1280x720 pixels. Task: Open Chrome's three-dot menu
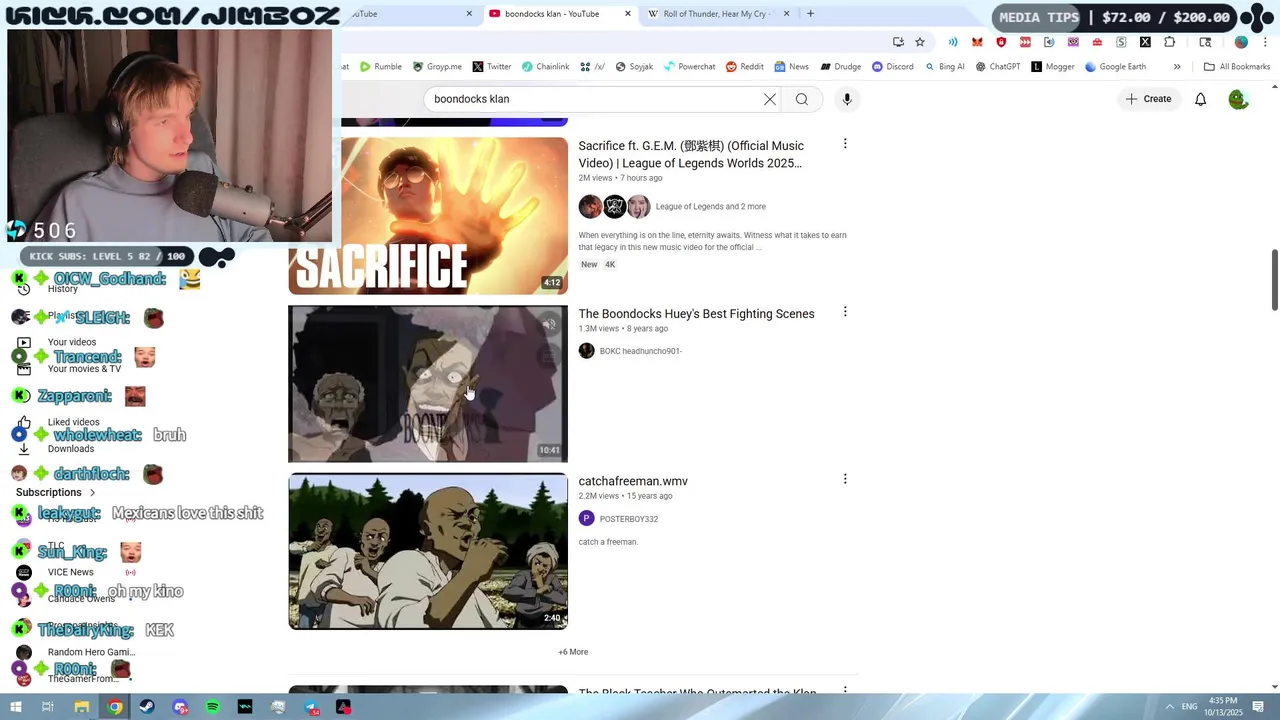click(1266, 42)
